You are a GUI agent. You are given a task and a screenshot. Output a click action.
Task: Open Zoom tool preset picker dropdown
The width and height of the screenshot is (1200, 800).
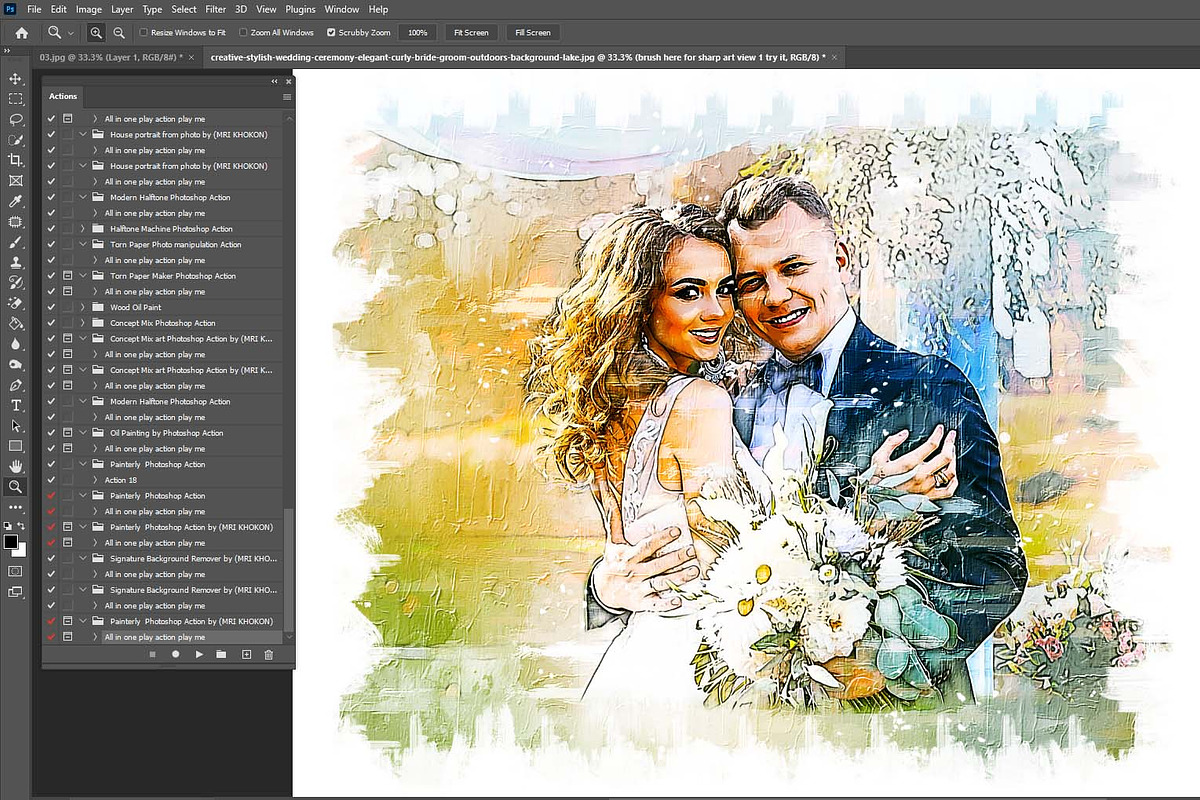72,33
